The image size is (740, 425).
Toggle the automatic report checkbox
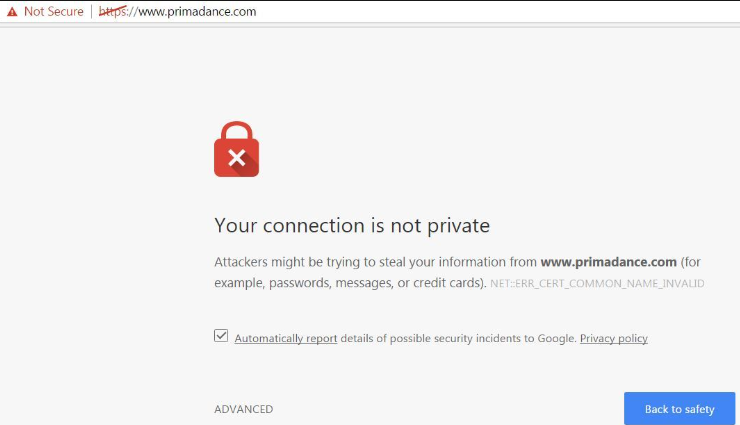click(221, 337)
